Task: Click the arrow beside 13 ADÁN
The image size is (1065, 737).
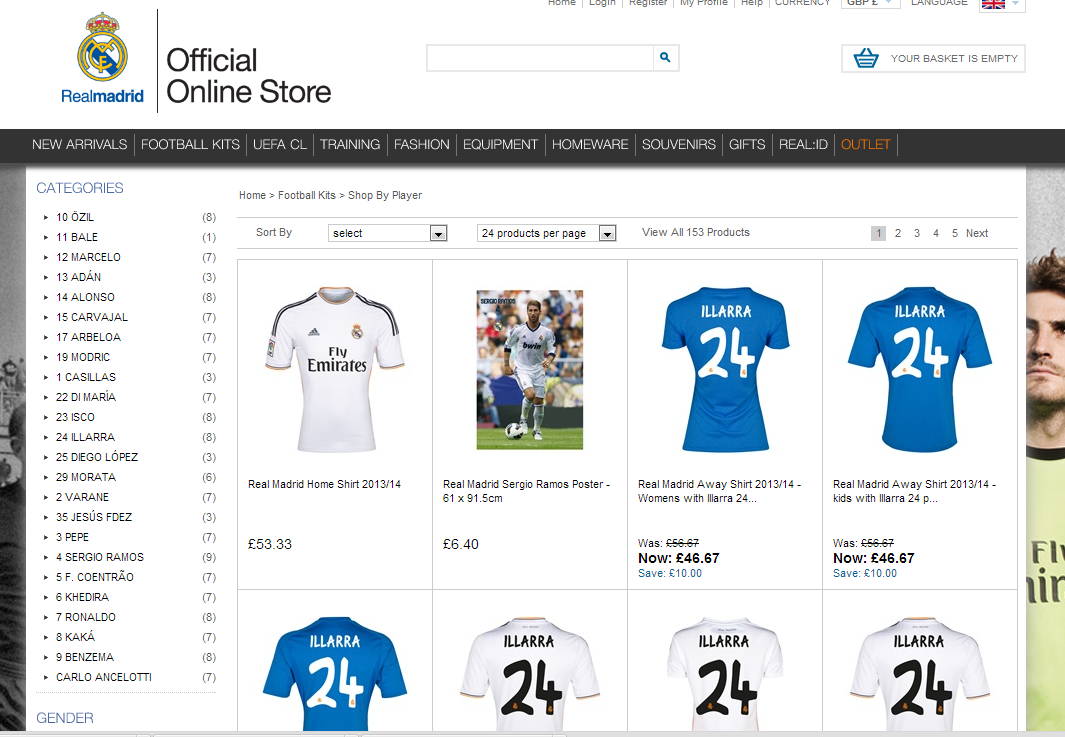Action: (46, 277)
